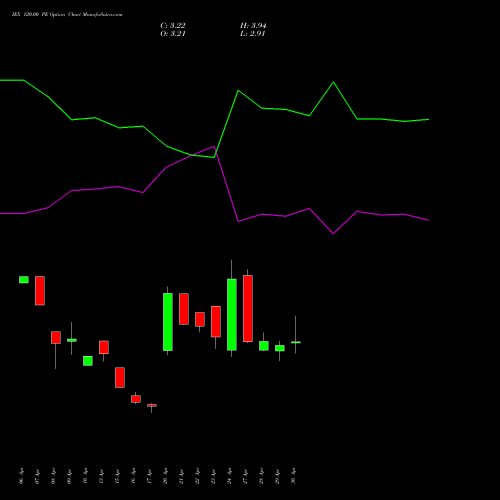Viewport: 500px width, 500px height.
Task: Click the open price value O: 3.21
Action: pos(173,34)
